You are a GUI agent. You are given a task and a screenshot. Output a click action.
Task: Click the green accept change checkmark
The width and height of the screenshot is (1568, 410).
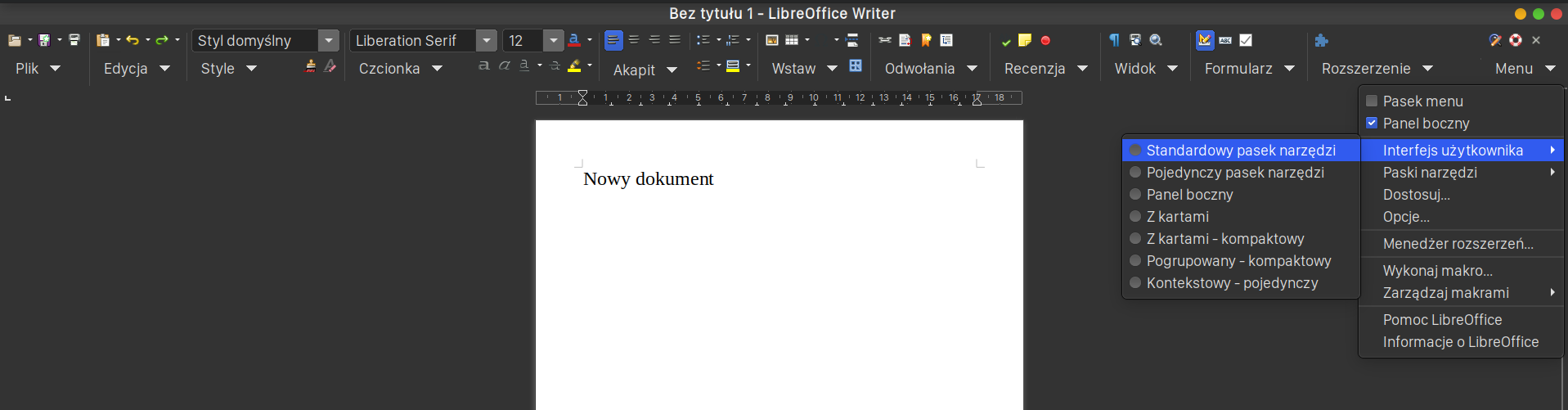(1006, 41)
